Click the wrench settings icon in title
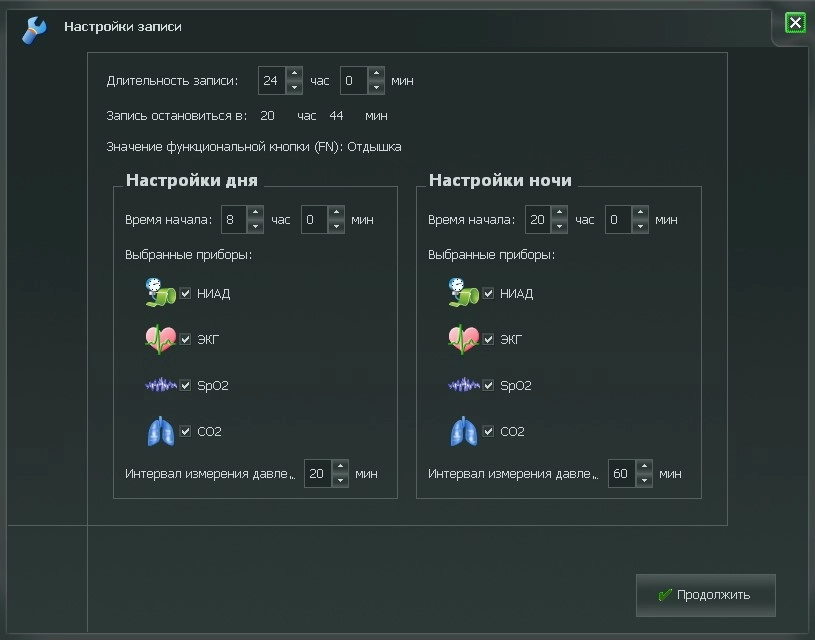 tap(34, 30)
